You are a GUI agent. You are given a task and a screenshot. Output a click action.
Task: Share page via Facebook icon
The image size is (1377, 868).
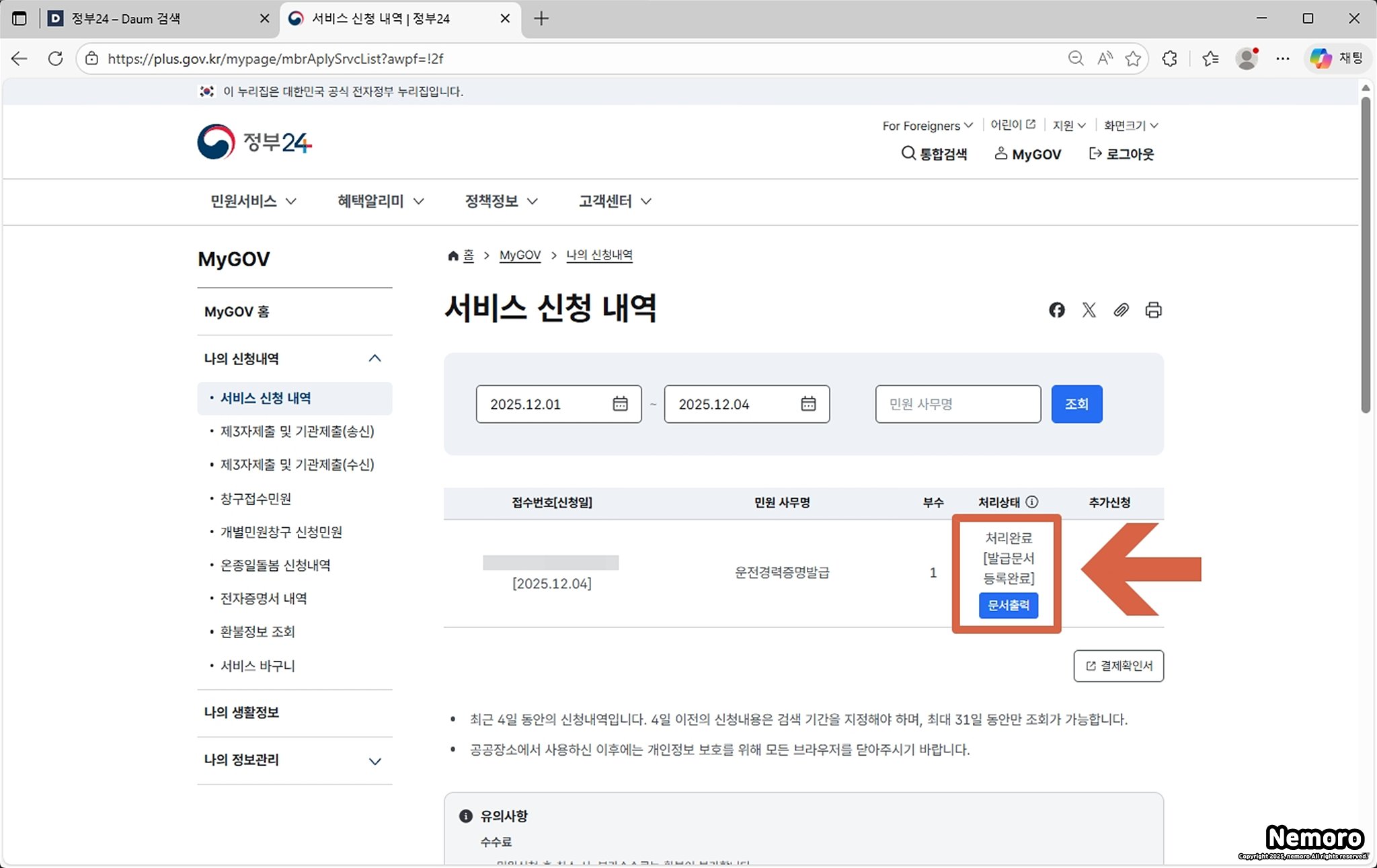[1056, 310]
